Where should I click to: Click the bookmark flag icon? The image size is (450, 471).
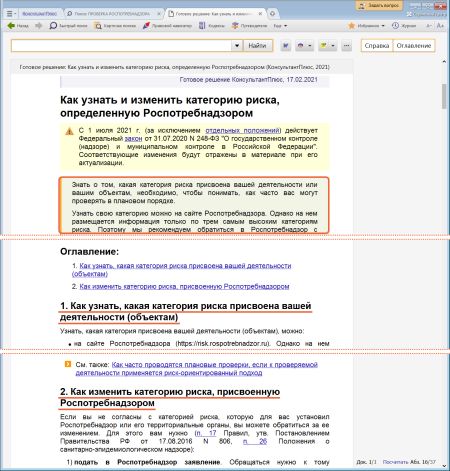pyautogui.click(x=323, y=46)
